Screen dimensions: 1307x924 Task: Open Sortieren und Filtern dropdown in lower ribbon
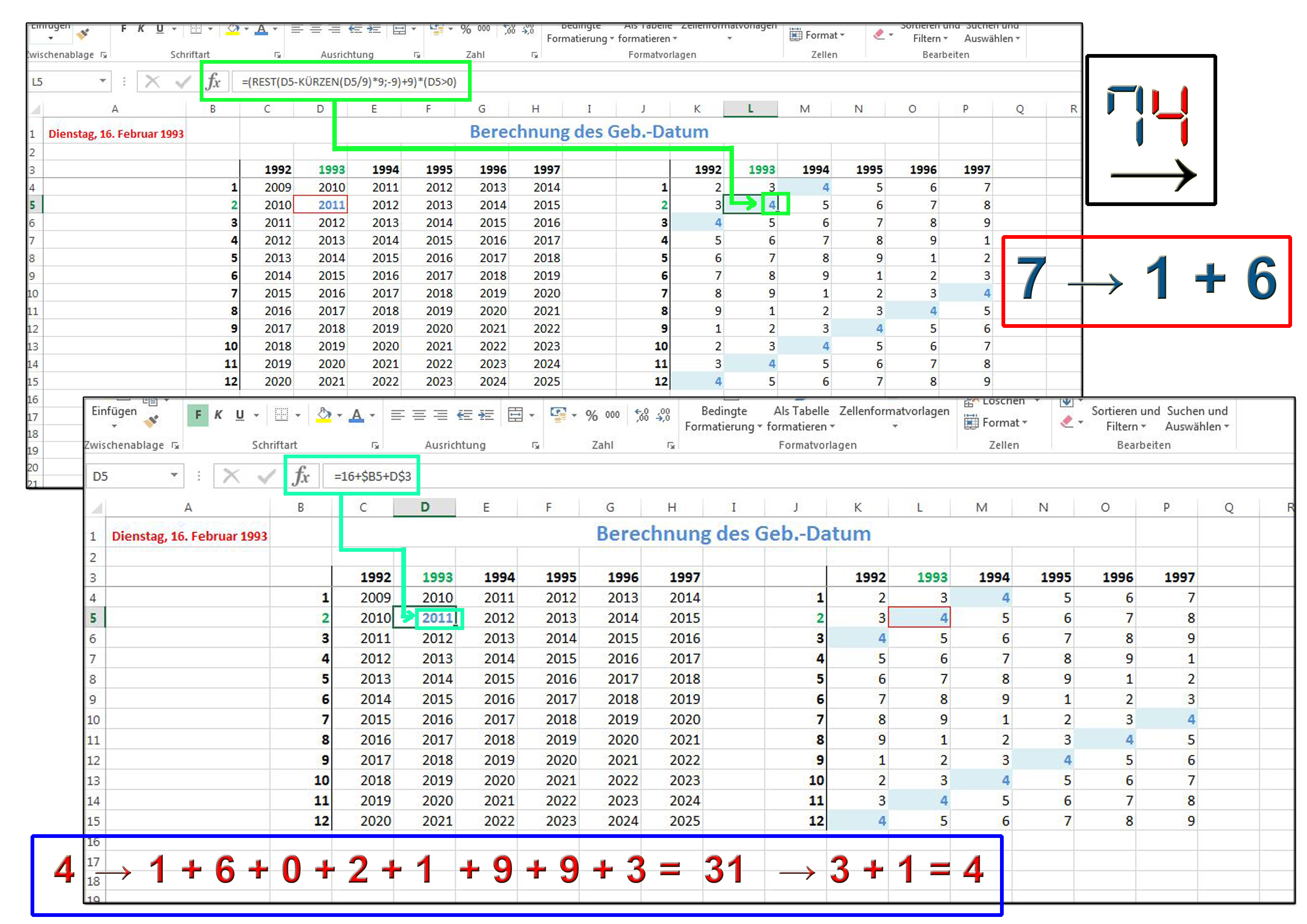(x=1126, y=418)
